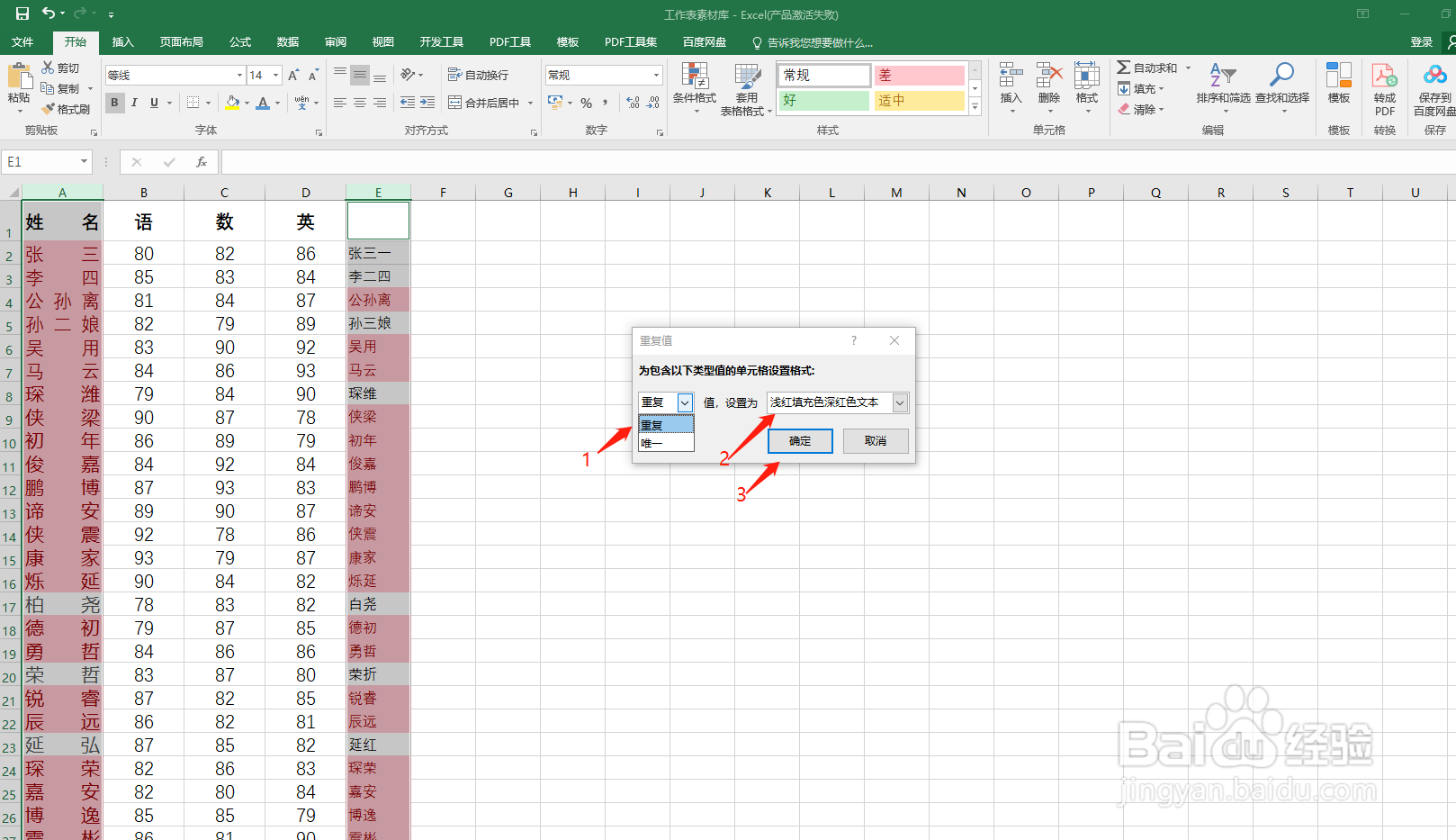Image resolution: width=1456 pixels, height=840 pixels.
Task: Click the increase decimal icon
Action: pos(633,103)
